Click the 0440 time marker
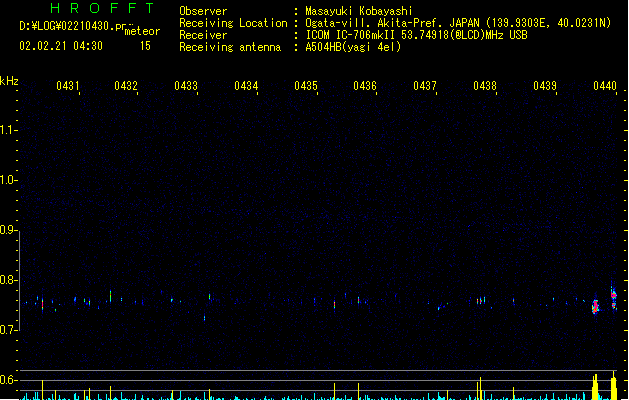The height and width of the screenshot is (400, 629). pyautogui.click(x=605, y=86)
